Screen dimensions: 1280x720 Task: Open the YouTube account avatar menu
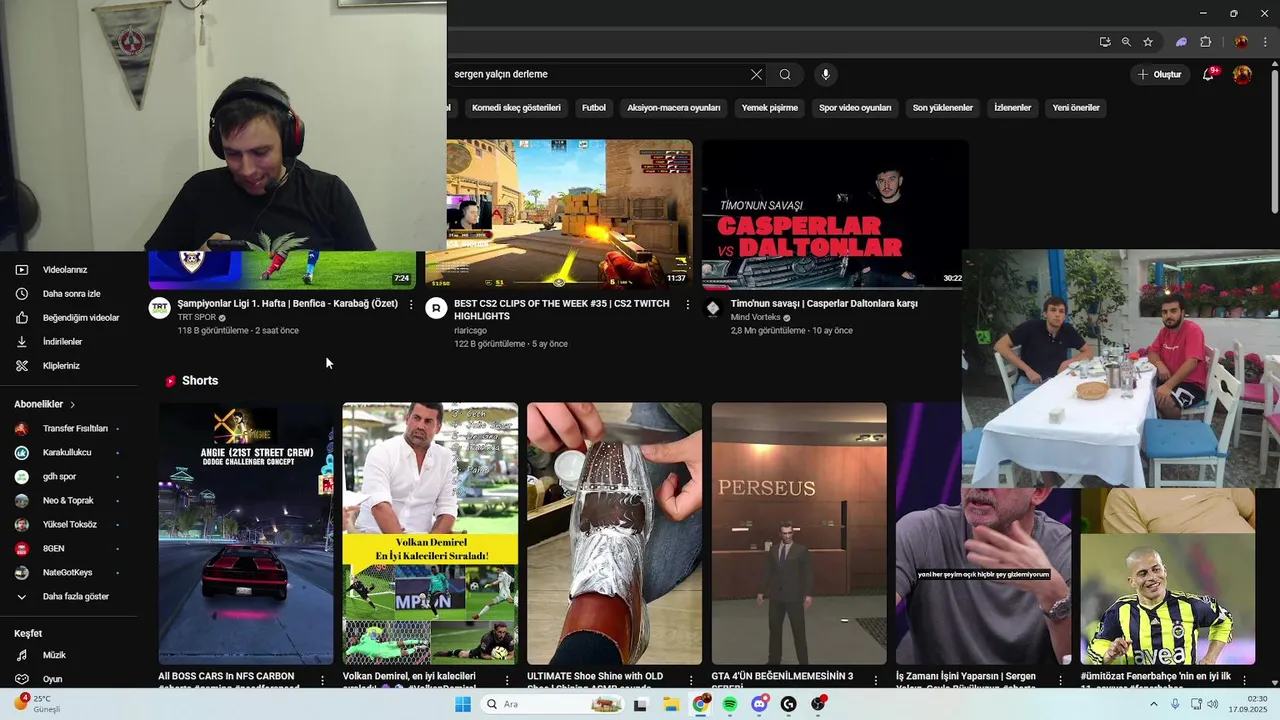pos(1242,74)
